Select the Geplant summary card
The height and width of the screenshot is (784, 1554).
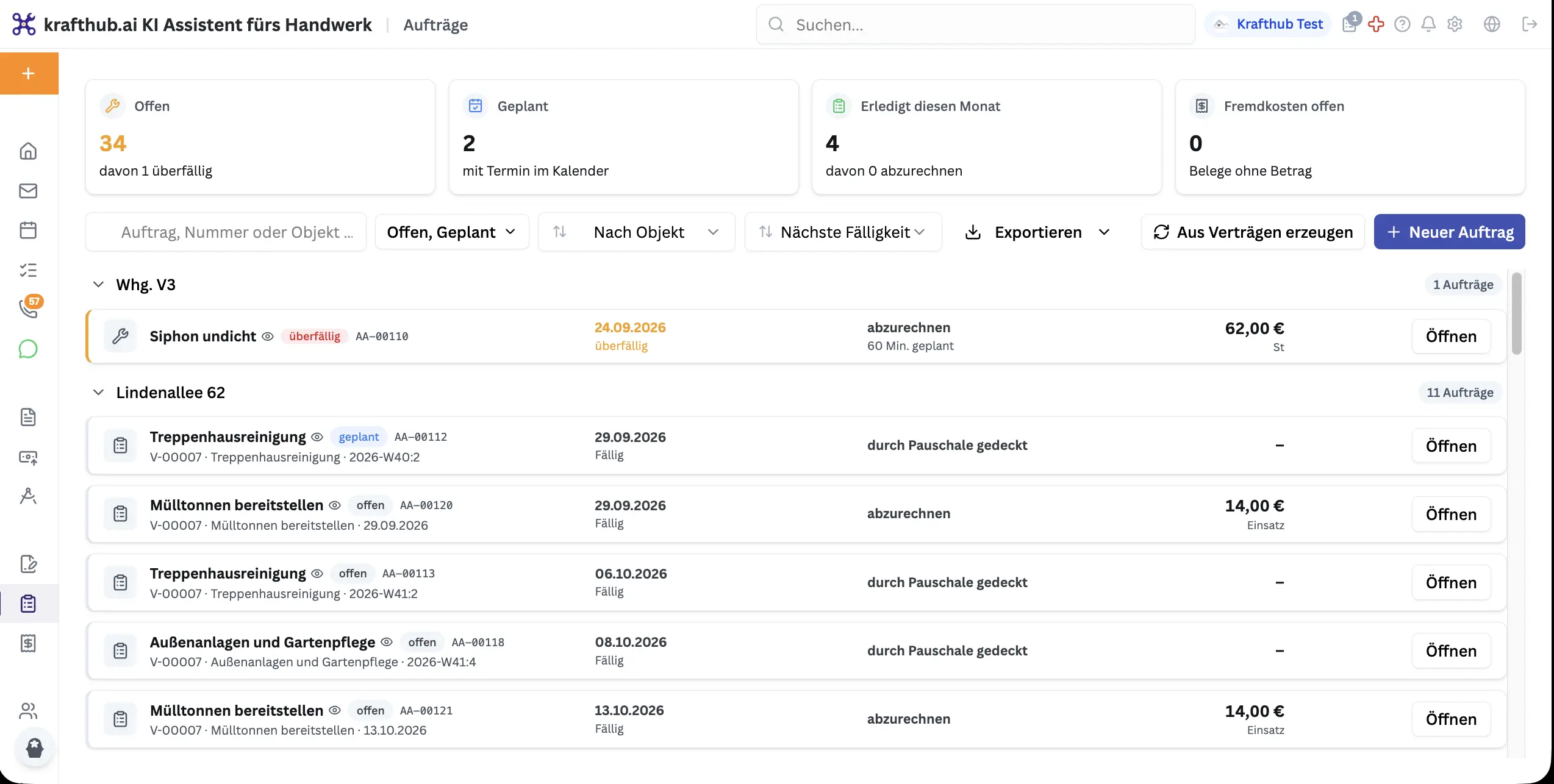coord(623,137)
